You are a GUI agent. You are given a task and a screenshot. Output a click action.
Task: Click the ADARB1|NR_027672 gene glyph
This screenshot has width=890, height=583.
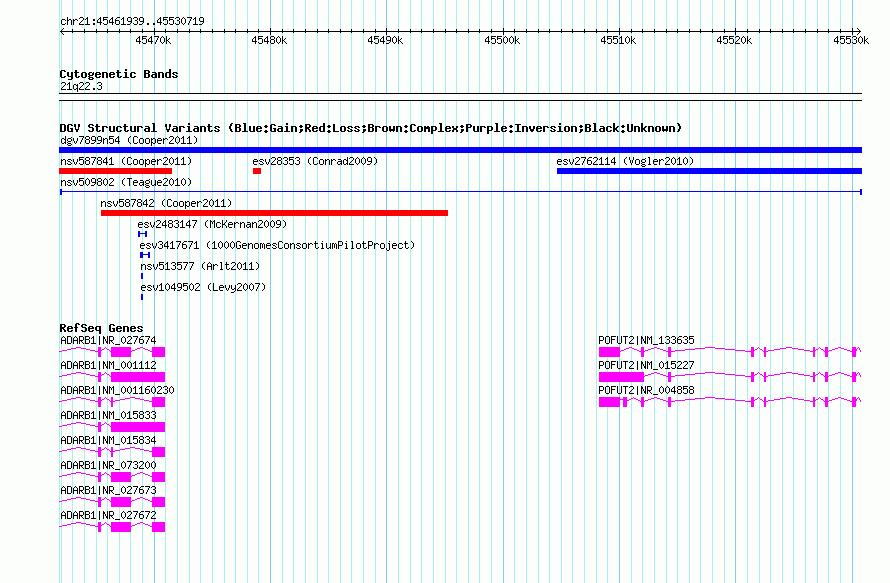click(x=112, y=527)
